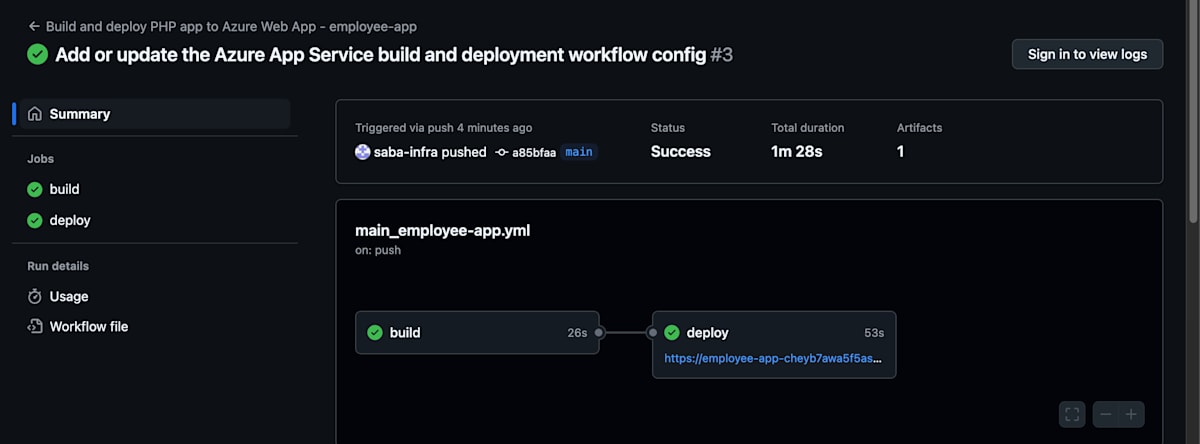Click the saba-infra avatar icon
The width and height of the screenshot is (1200, 444).
(363, 152)
